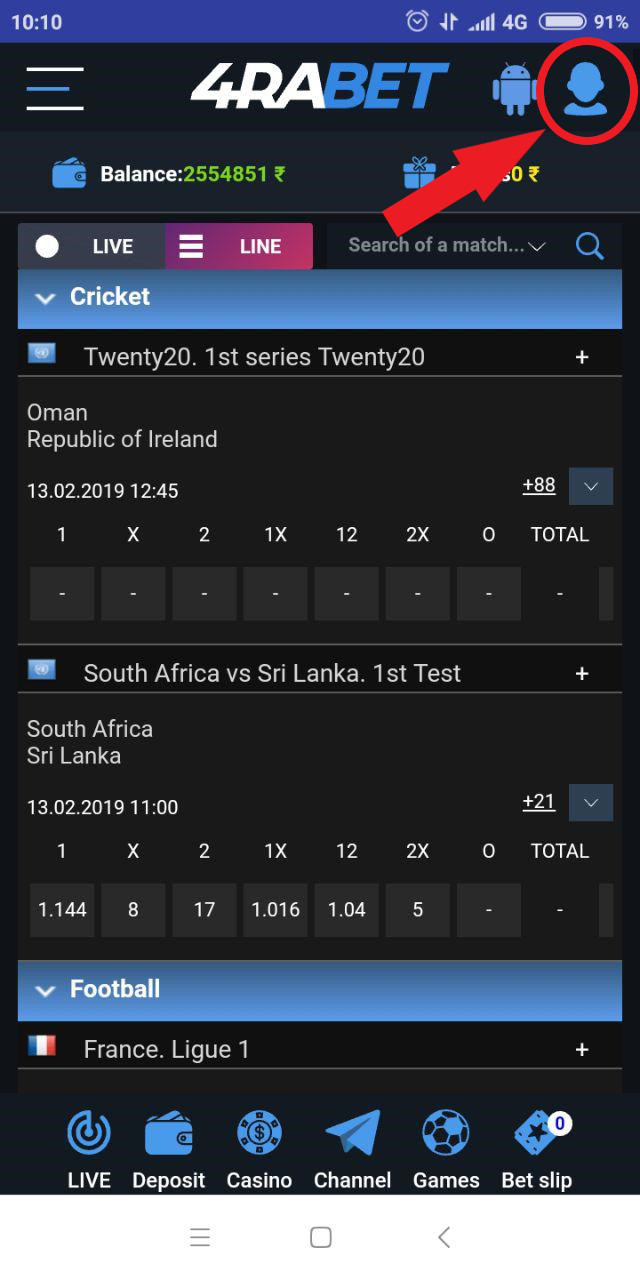Open the user profile icon
The height and width of the screenshot is (1280, 640).
coord(585,88)
